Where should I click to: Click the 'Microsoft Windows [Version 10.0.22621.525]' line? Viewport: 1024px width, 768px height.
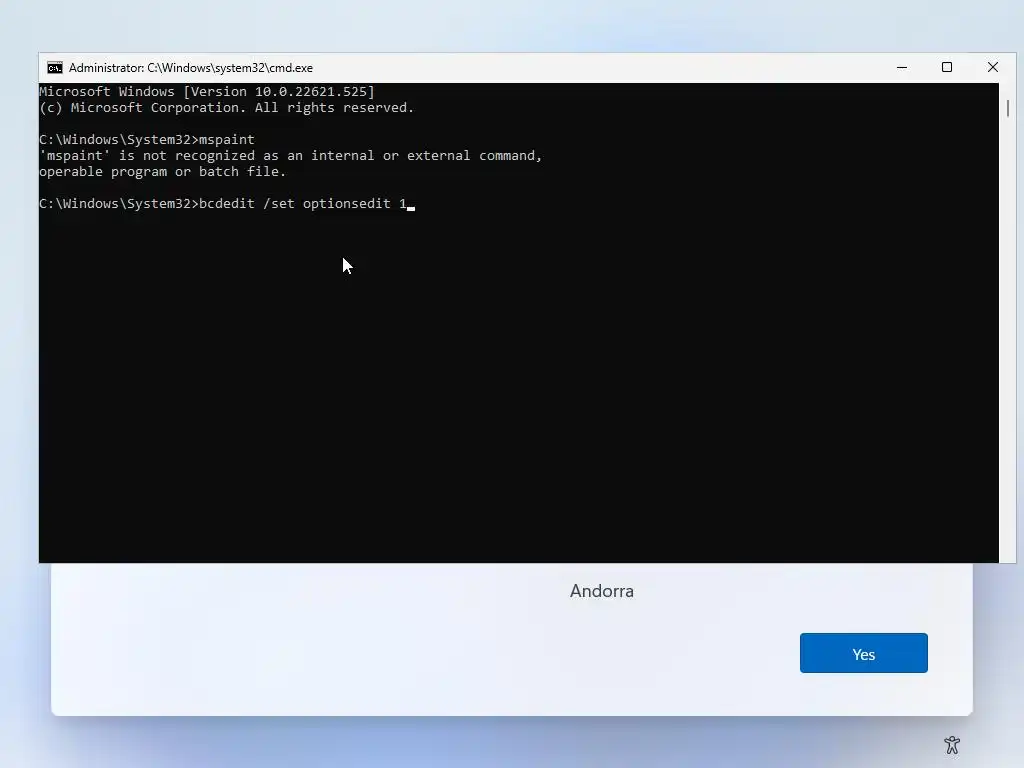point(207,91)
